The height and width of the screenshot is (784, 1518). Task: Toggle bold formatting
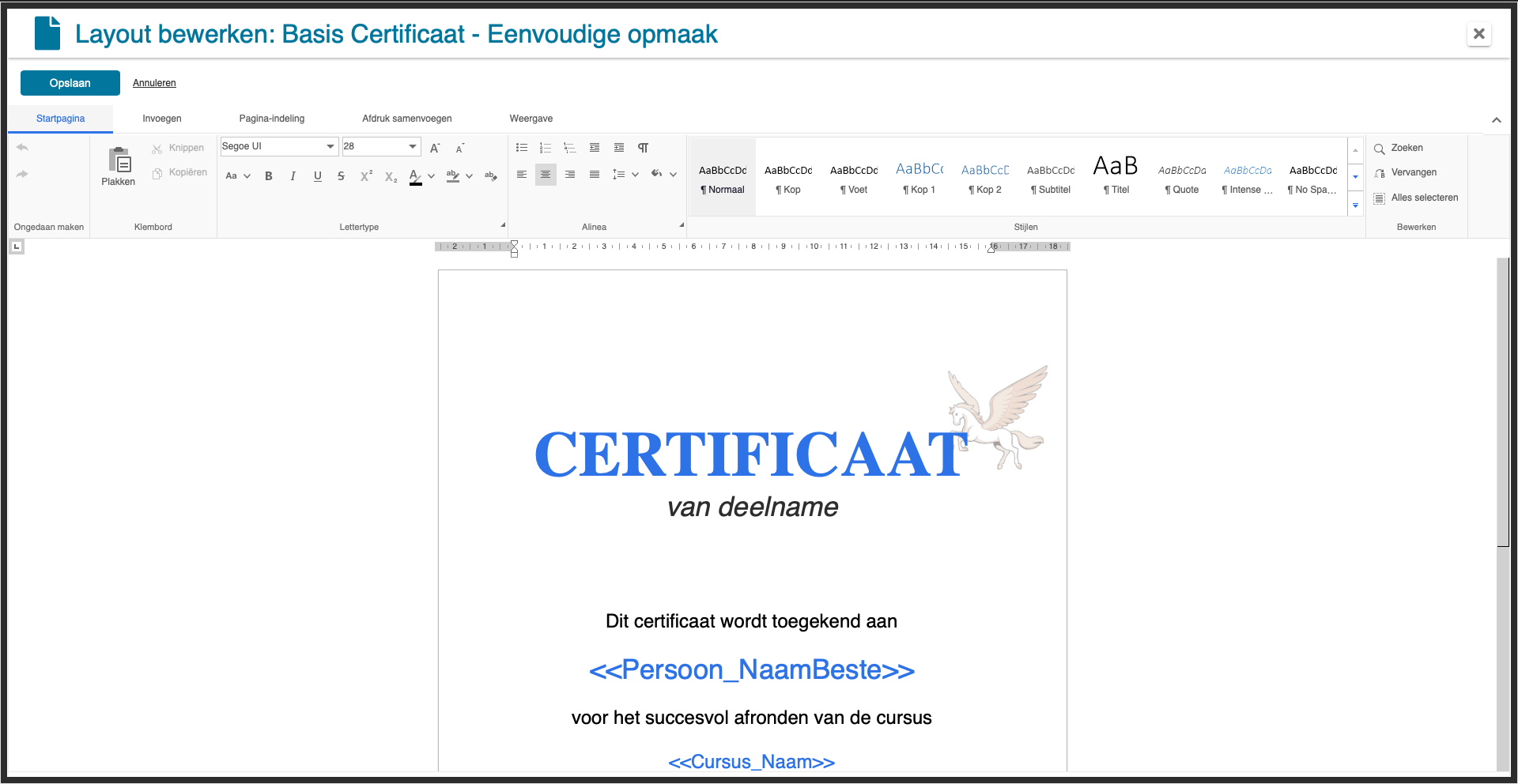(269, 176)
